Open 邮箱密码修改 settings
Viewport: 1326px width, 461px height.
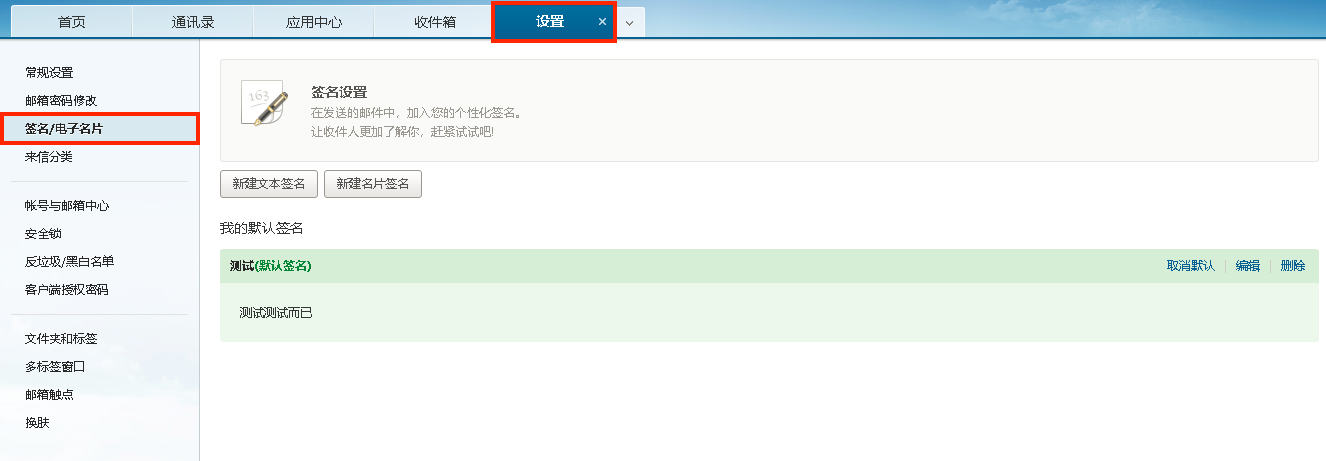coord(61,101)
